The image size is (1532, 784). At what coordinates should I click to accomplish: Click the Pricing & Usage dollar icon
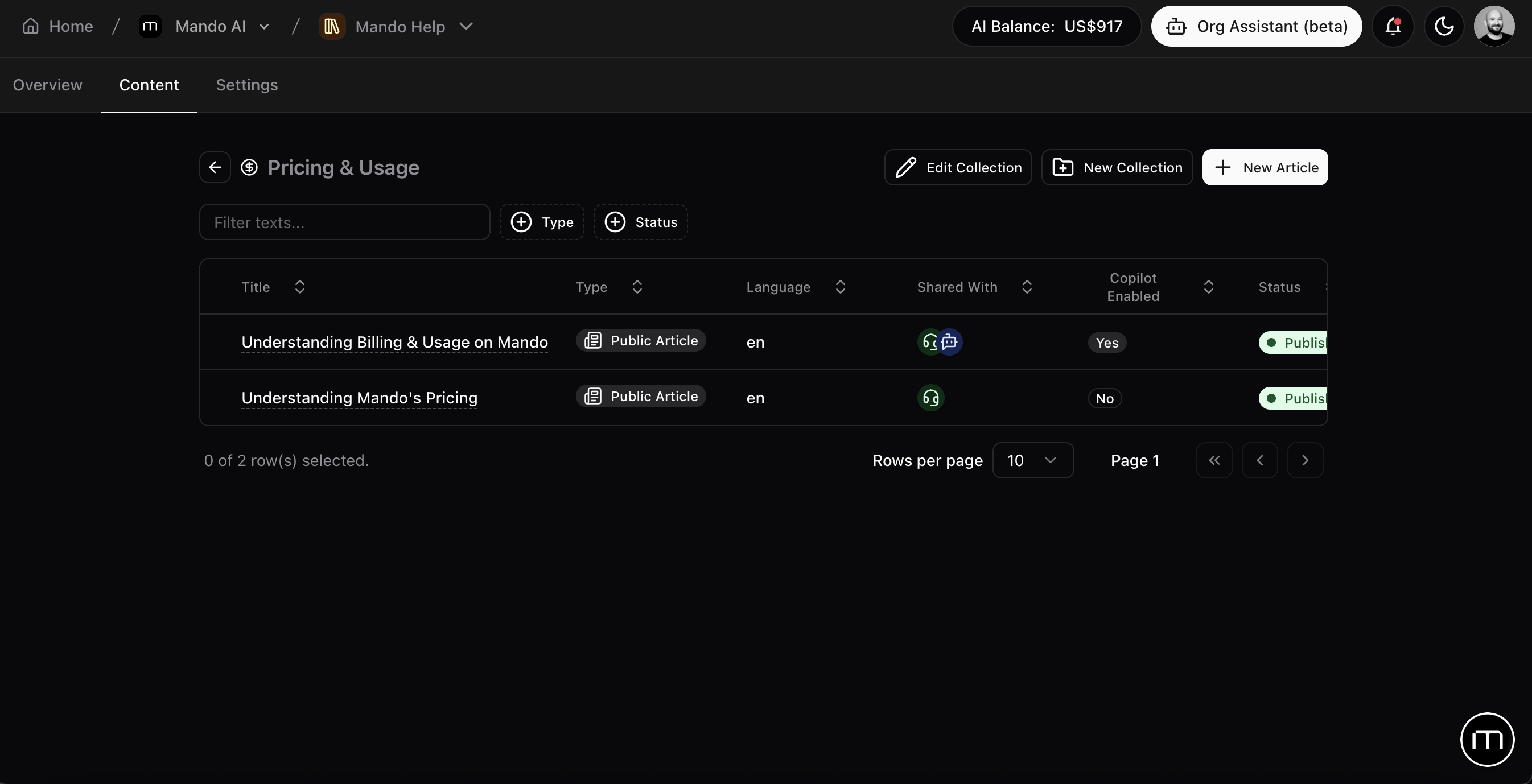tap(249, 167)
